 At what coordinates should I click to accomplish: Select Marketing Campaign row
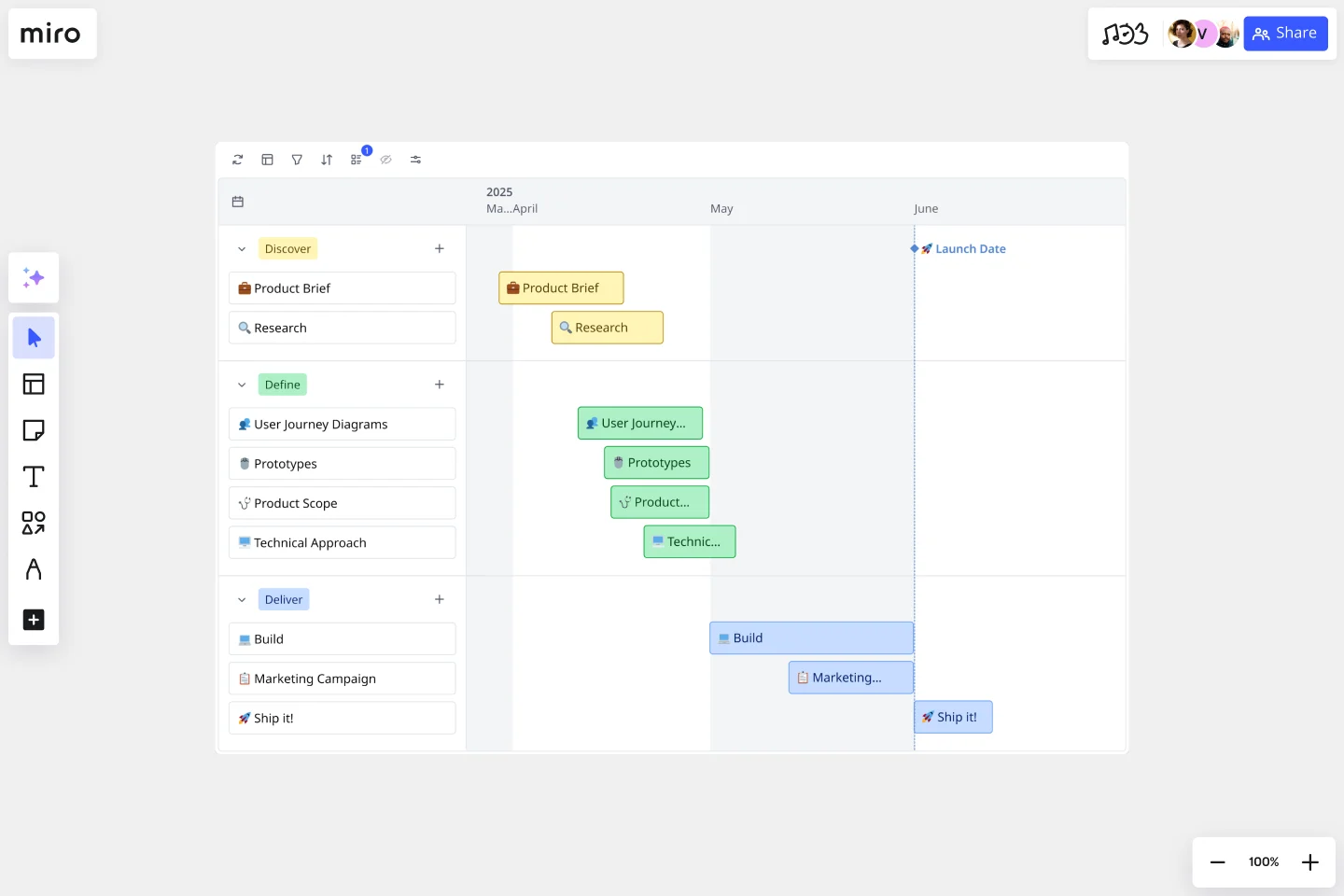[343, 679]
